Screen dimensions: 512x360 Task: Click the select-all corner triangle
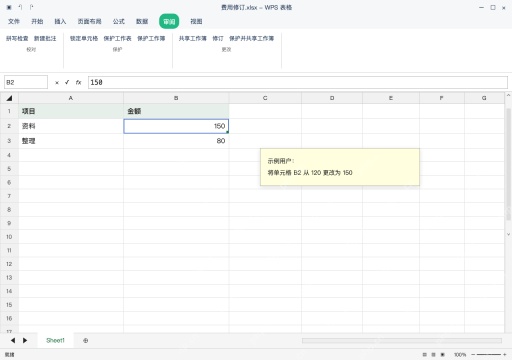(9, 98)
